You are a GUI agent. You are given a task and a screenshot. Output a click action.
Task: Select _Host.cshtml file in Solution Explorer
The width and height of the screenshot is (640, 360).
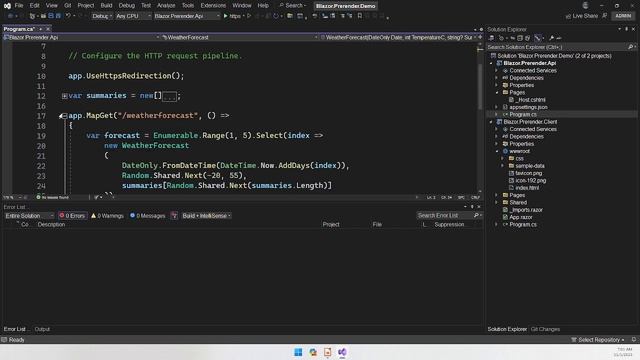530,100
